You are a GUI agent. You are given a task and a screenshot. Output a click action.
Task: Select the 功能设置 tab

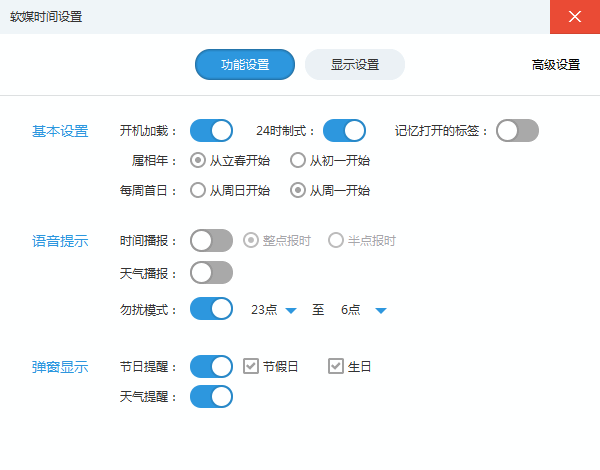[245, 64]
